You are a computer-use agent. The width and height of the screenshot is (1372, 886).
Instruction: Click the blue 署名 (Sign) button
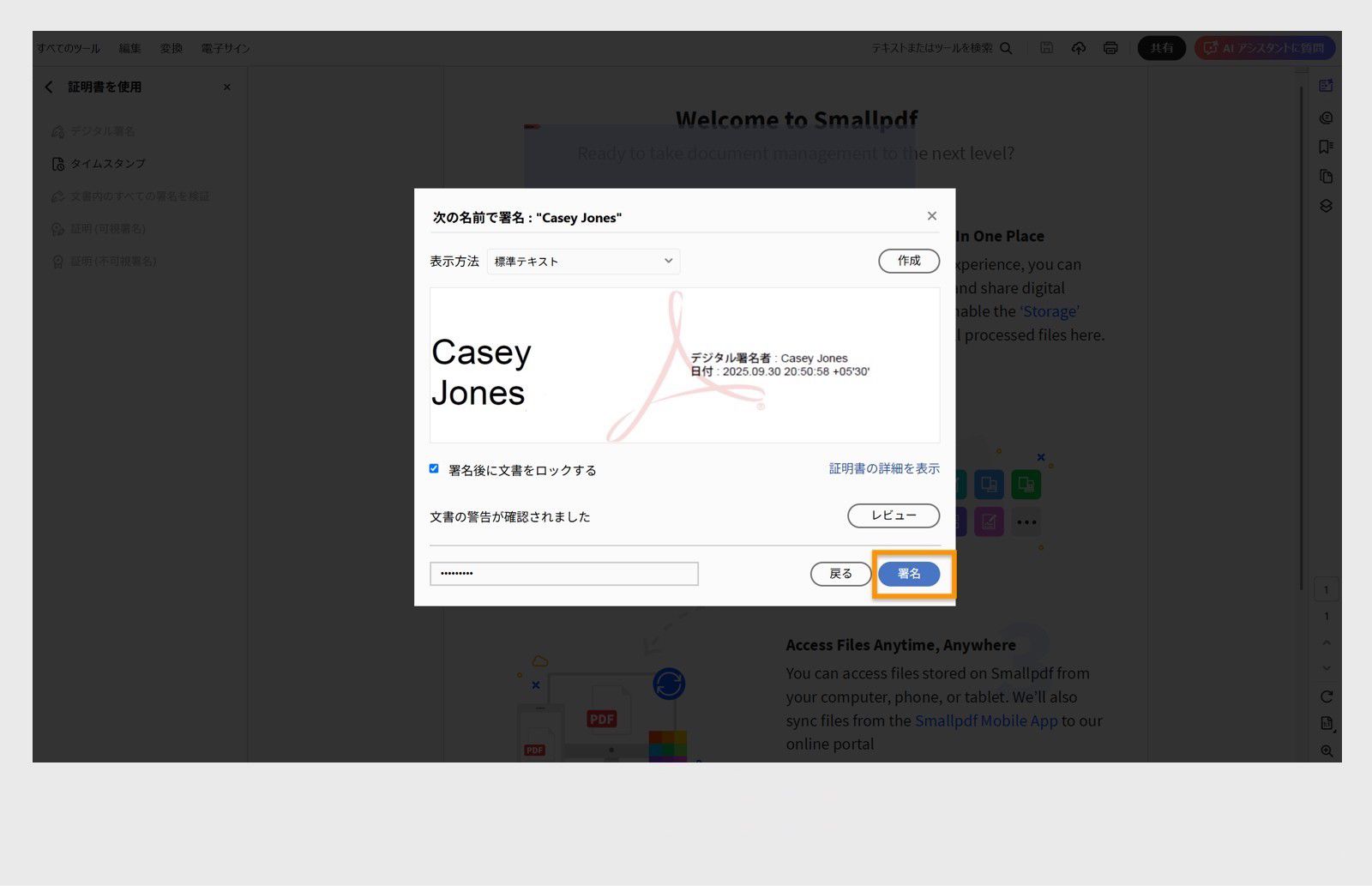click(x=909, y=574)
